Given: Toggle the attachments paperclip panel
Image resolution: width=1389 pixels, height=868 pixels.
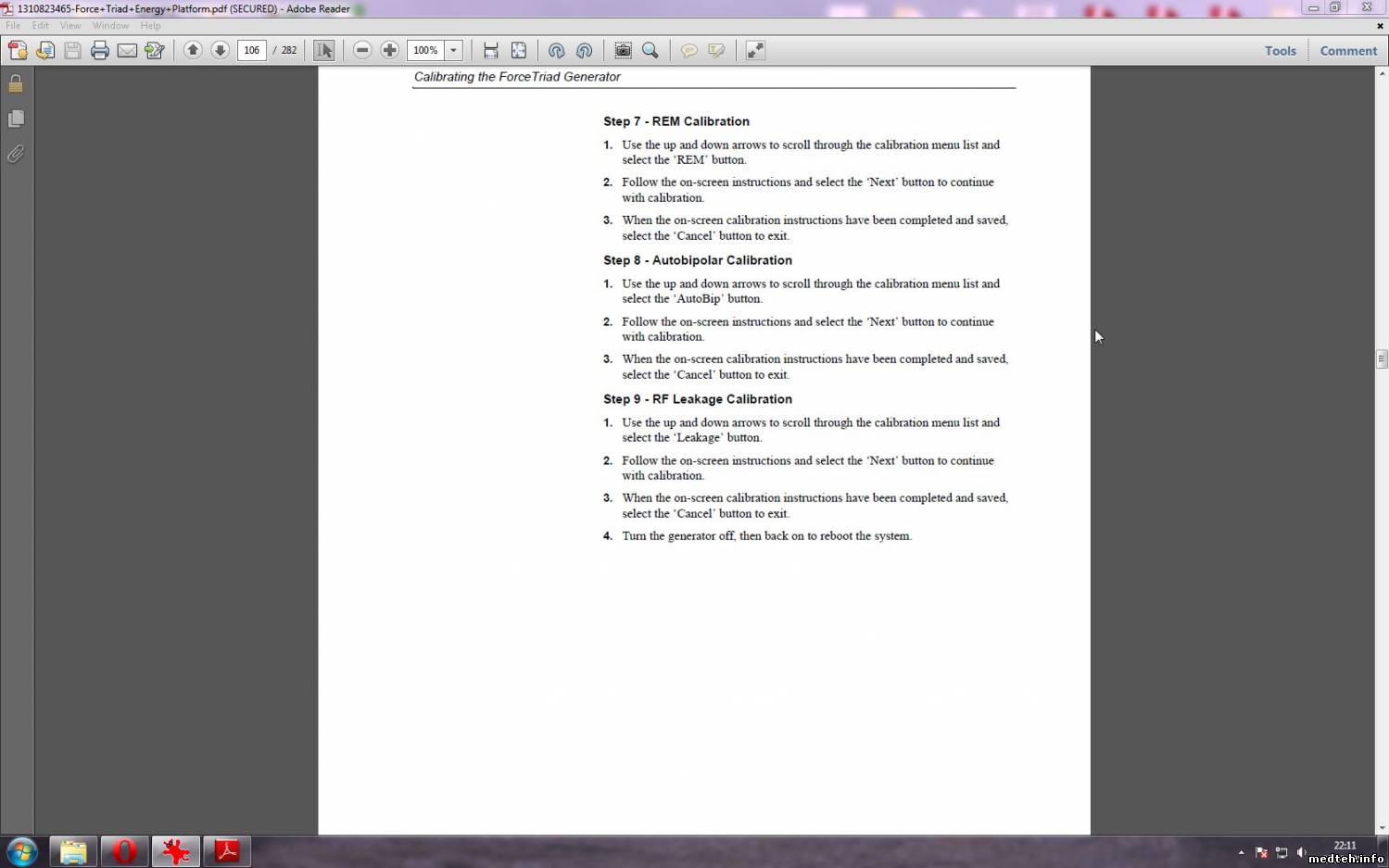Looking at the screenshot, I should click(16, 154).
